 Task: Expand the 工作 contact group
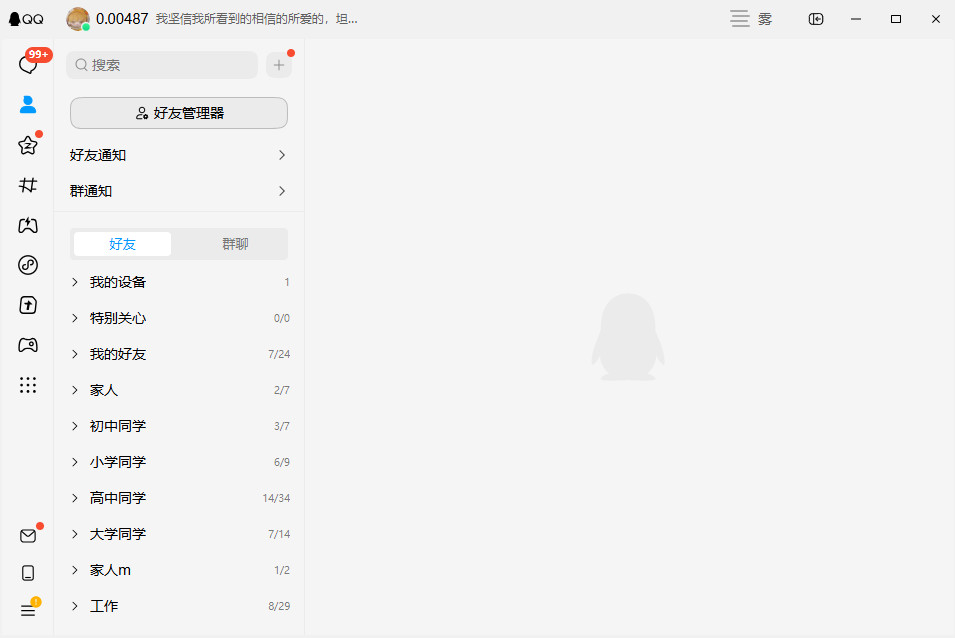104,606
